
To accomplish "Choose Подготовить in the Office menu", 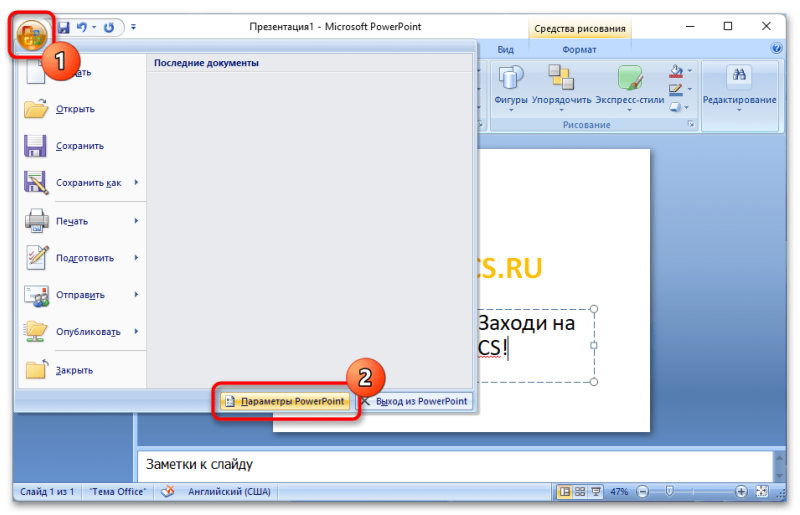I will [83, 258].
